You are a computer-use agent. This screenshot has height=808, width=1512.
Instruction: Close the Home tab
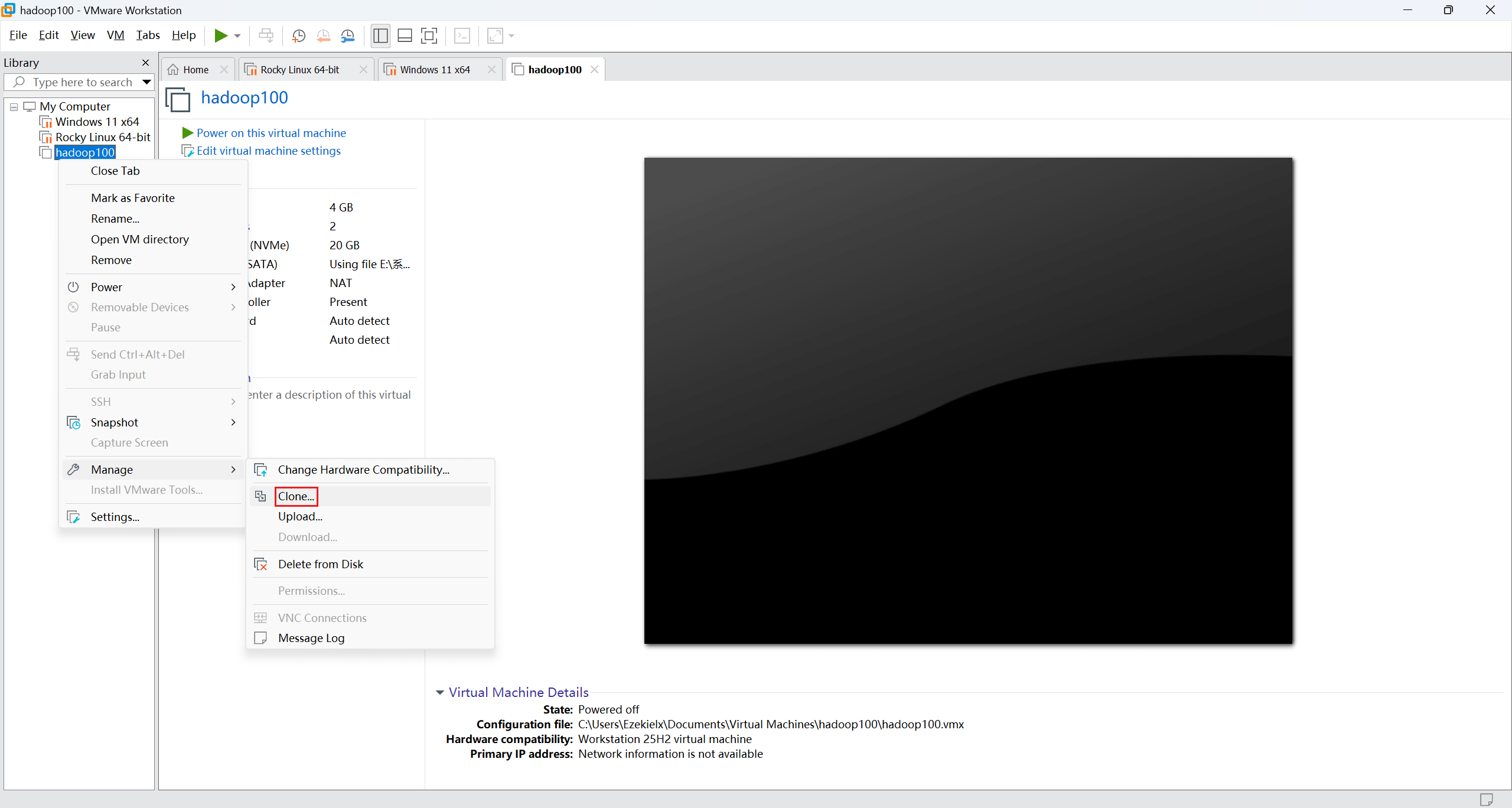[224, 70]
